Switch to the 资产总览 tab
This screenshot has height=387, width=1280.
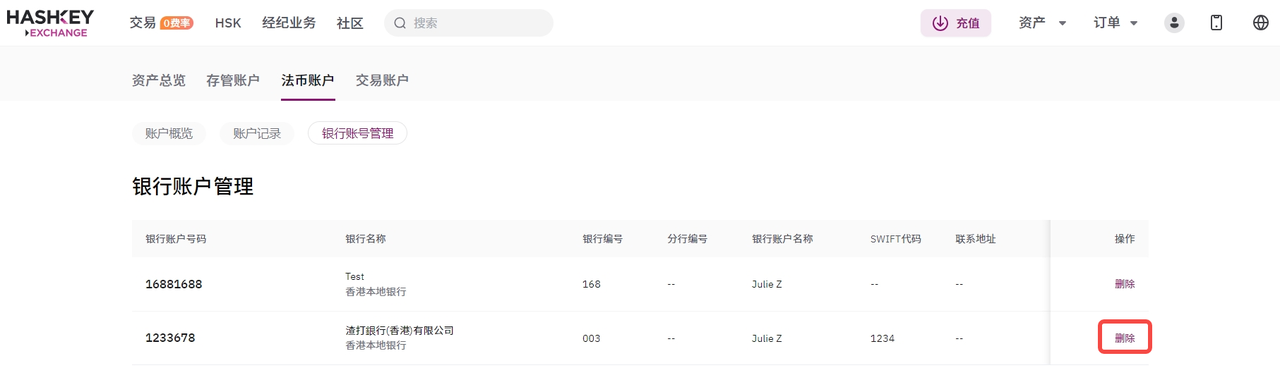coord(159,80)
